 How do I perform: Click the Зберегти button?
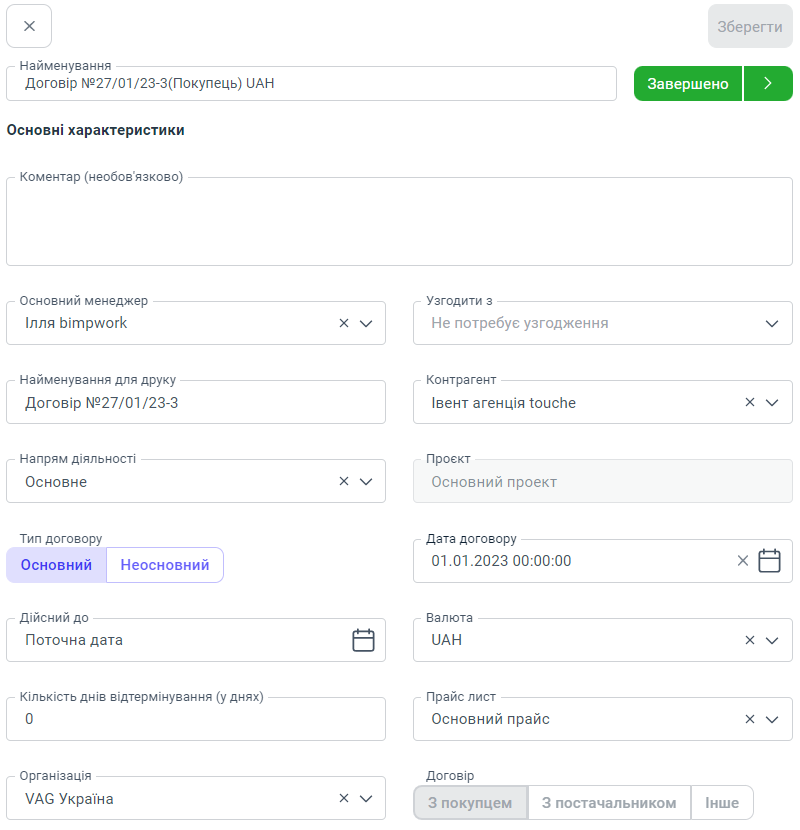pos(750,27)
